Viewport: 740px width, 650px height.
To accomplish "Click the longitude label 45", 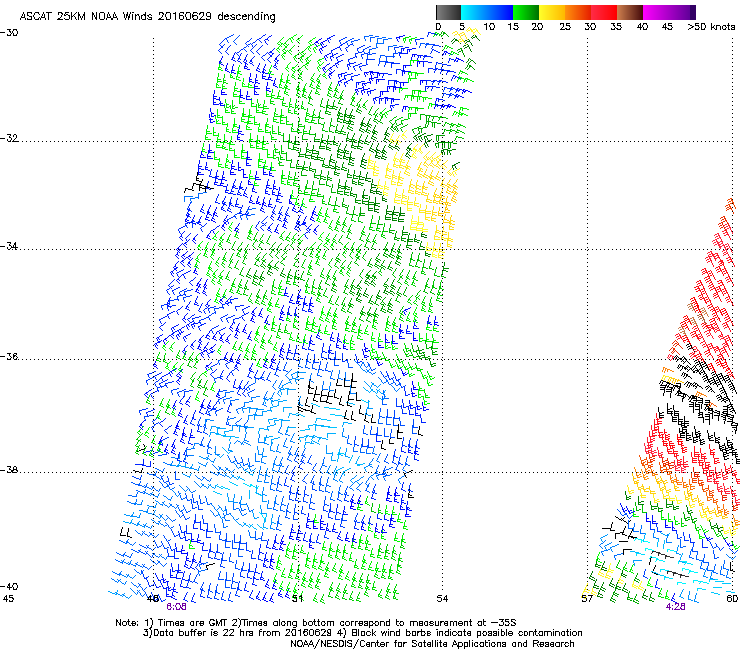I will pos(8,599).
